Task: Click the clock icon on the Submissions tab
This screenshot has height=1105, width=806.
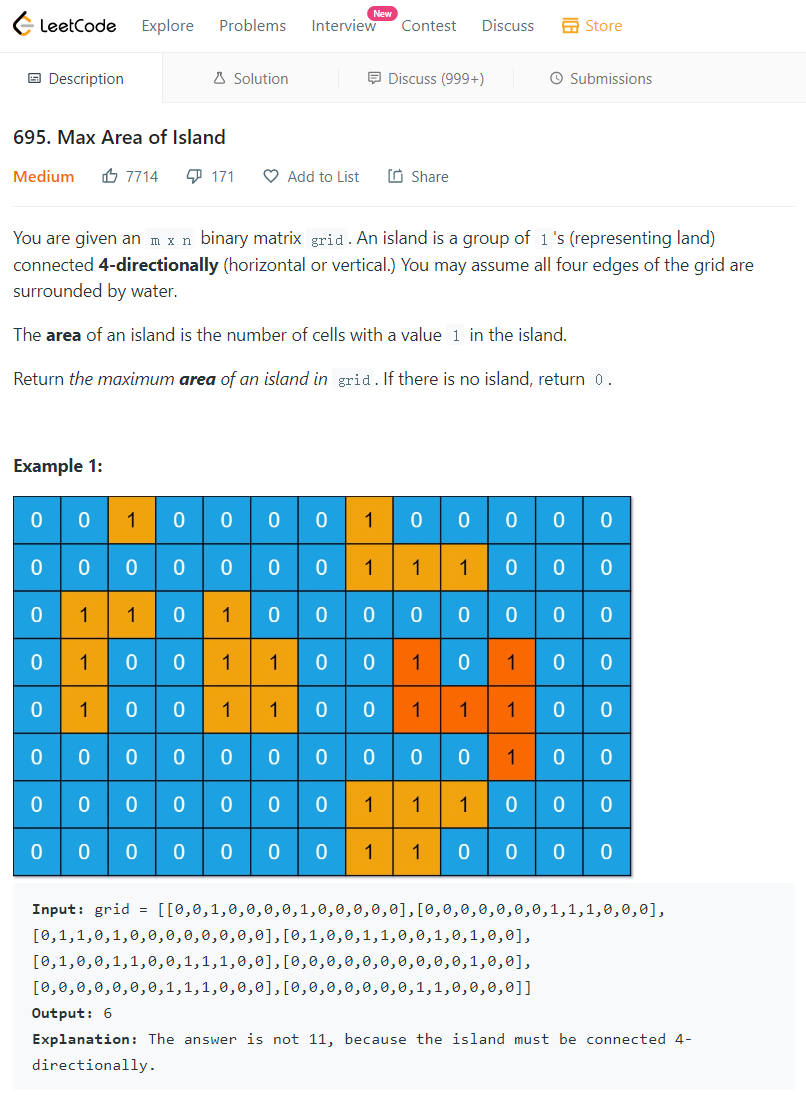Action: 555,77
